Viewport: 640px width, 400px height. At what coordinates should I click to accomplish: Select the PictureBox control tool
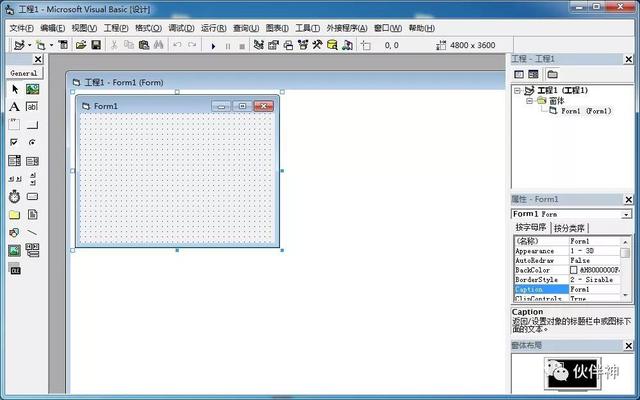pyautogui.click(x=33, y=89)
